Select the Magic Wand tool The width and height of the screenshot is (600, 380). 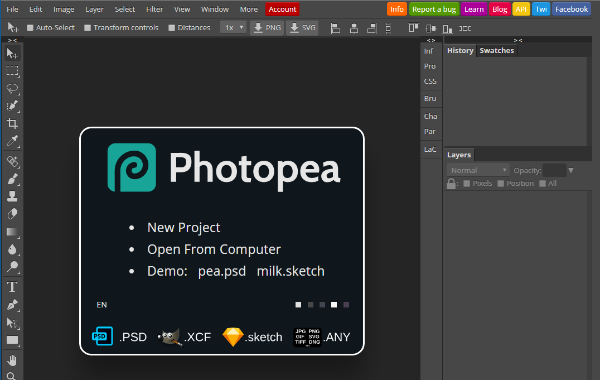[12, 106]
